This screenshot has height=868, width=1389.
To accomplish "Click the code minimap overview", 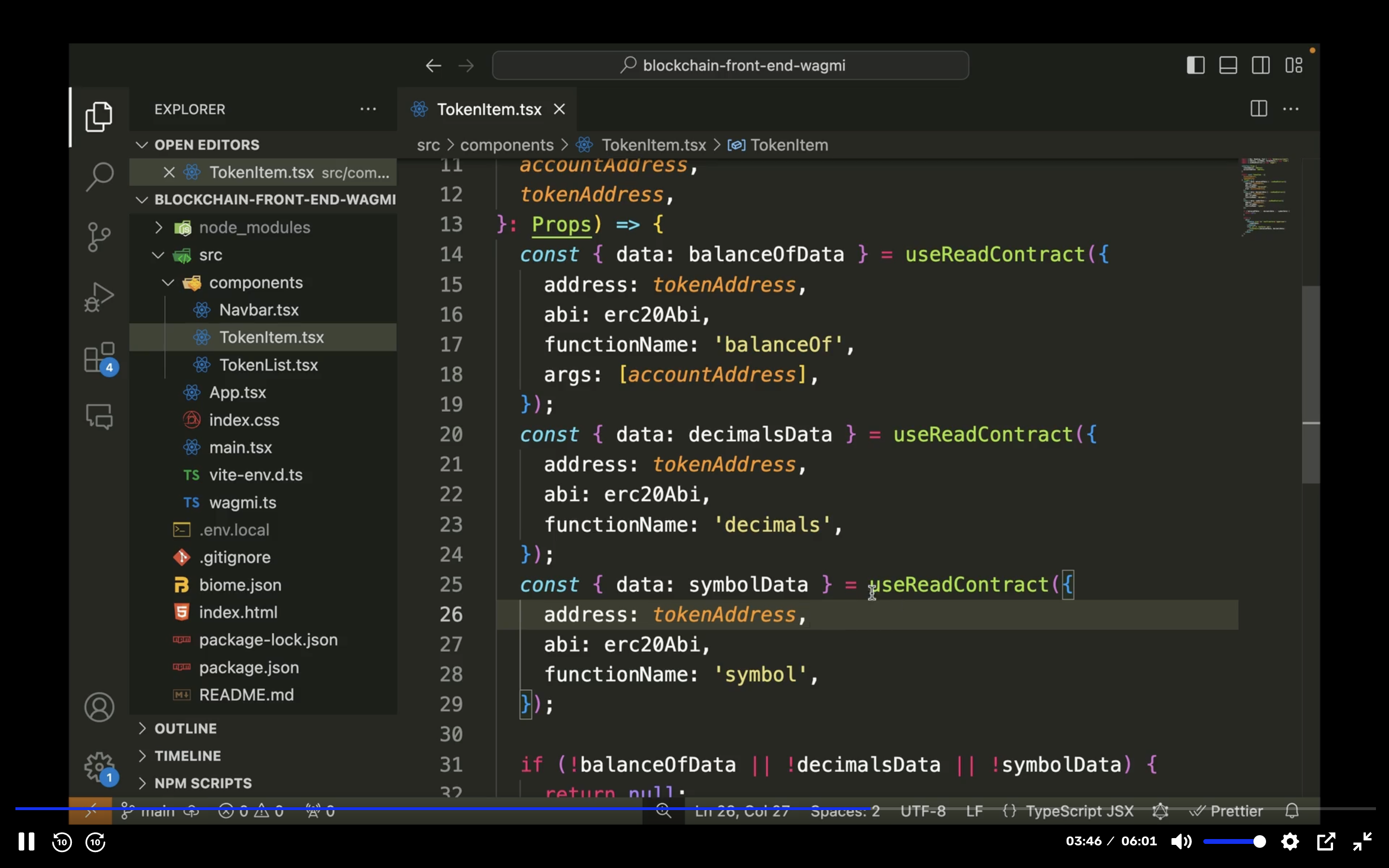I will pyautogui.click(x=1266, y=198).
